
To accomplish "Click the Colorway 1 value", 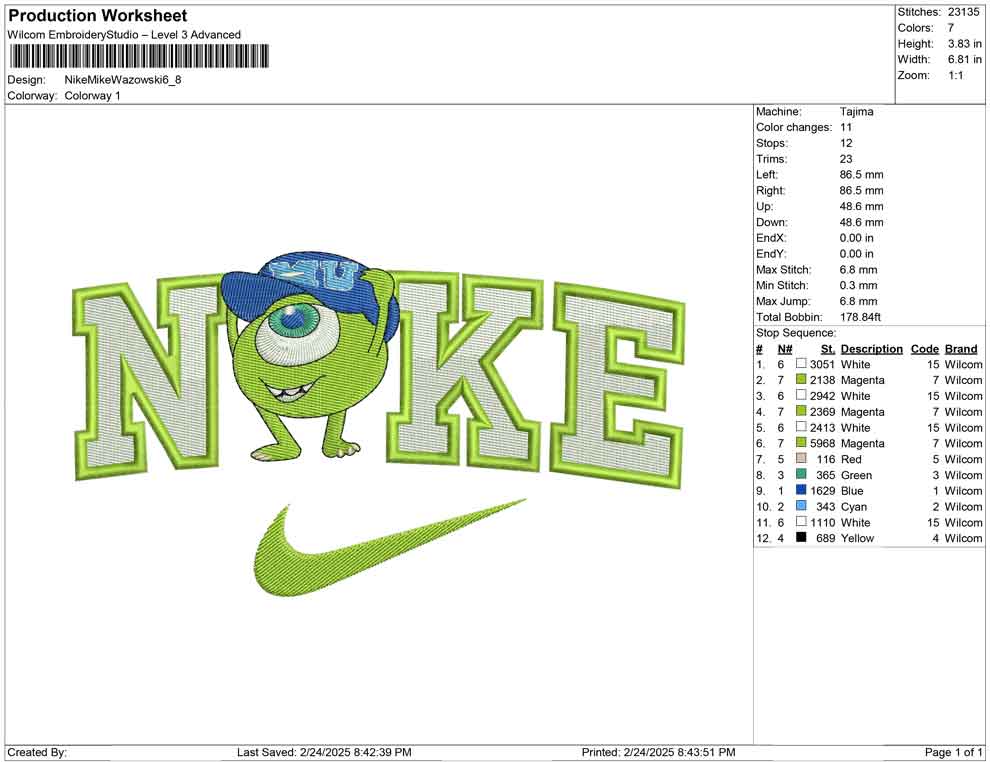I will (x=92, y=96).
